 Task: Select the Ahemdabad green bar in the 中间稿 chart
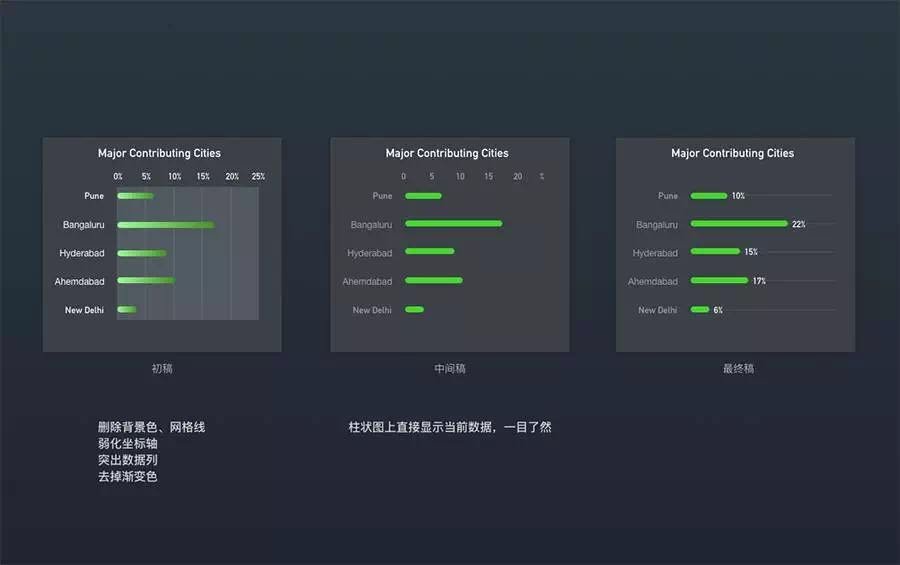[x=433, y=280]
